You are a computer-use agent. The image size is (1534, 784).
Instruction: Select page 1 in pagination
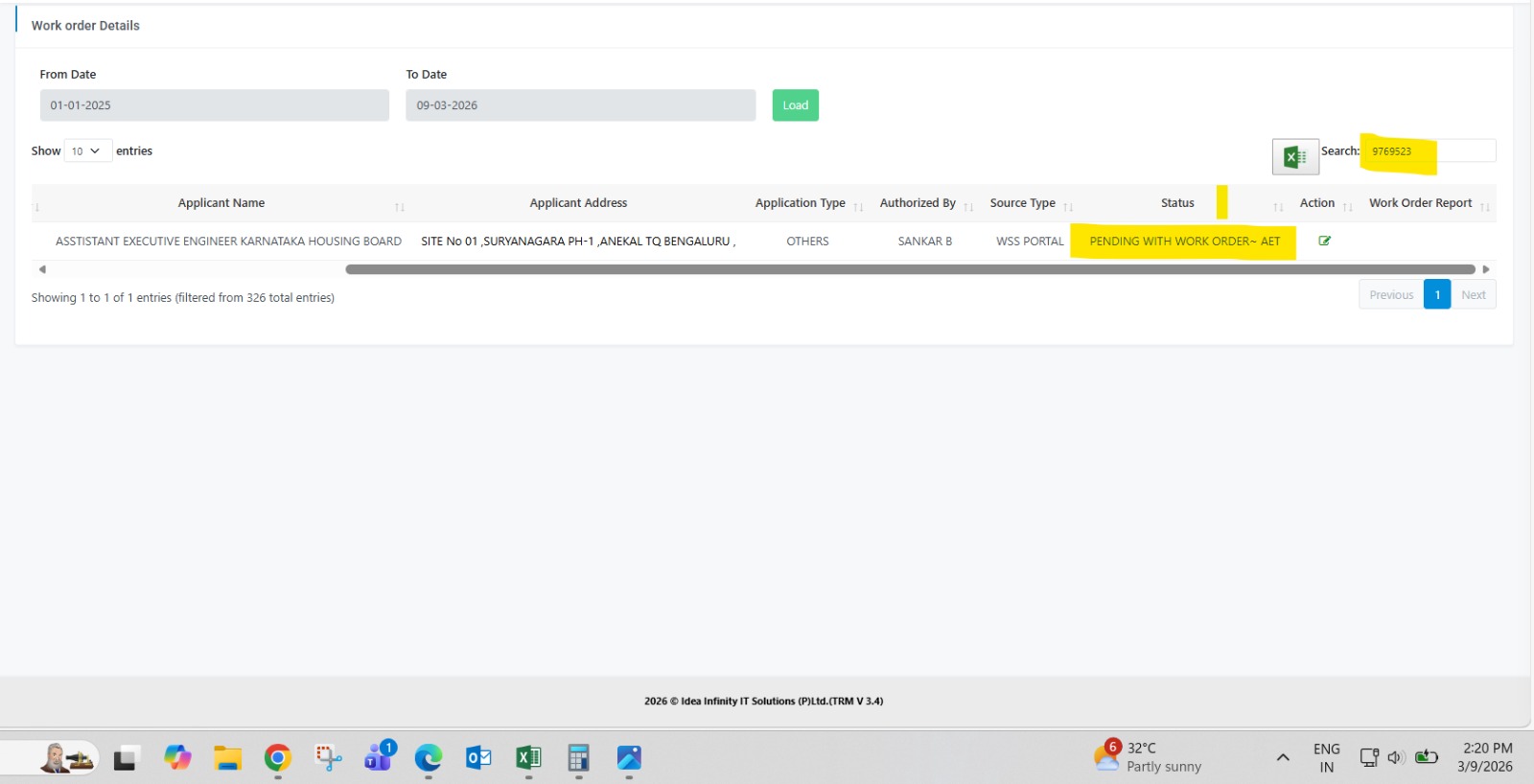pyautogui.click(x=1437, y=295)
